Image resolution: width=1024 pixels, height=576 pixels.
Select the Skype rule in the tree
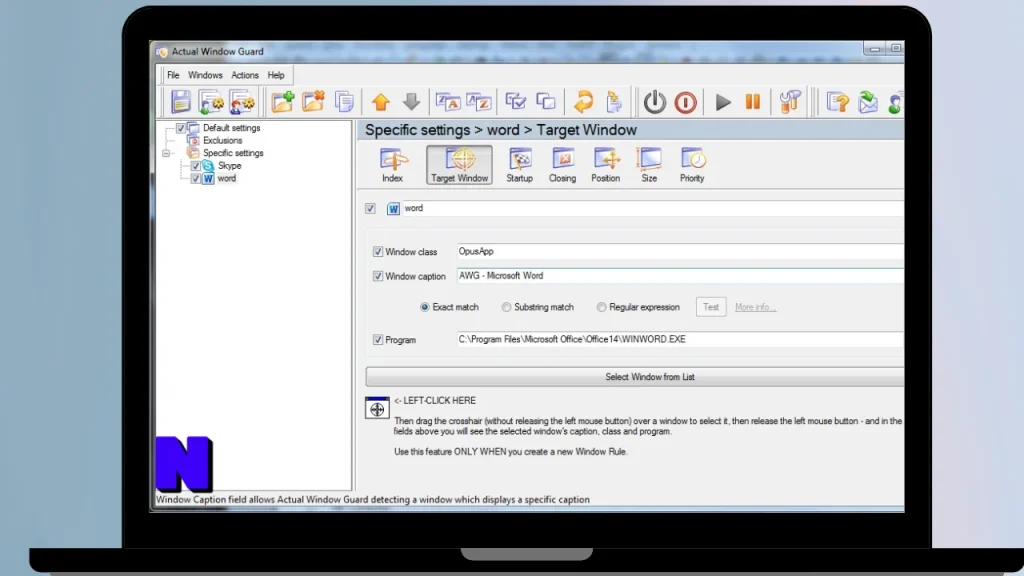(229, 166)
